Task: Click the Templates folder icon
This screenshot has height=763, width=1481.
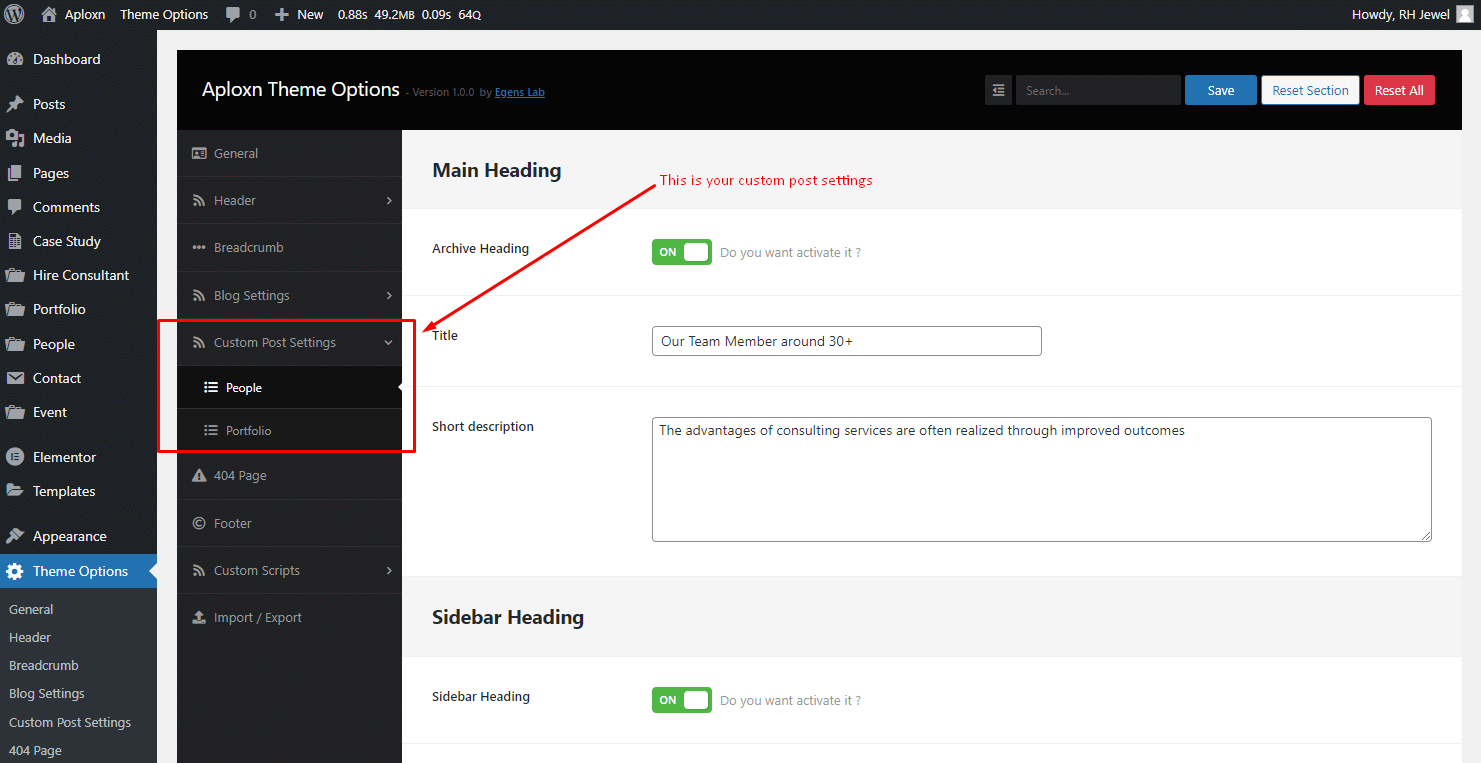Action: (x=15, y=491)
